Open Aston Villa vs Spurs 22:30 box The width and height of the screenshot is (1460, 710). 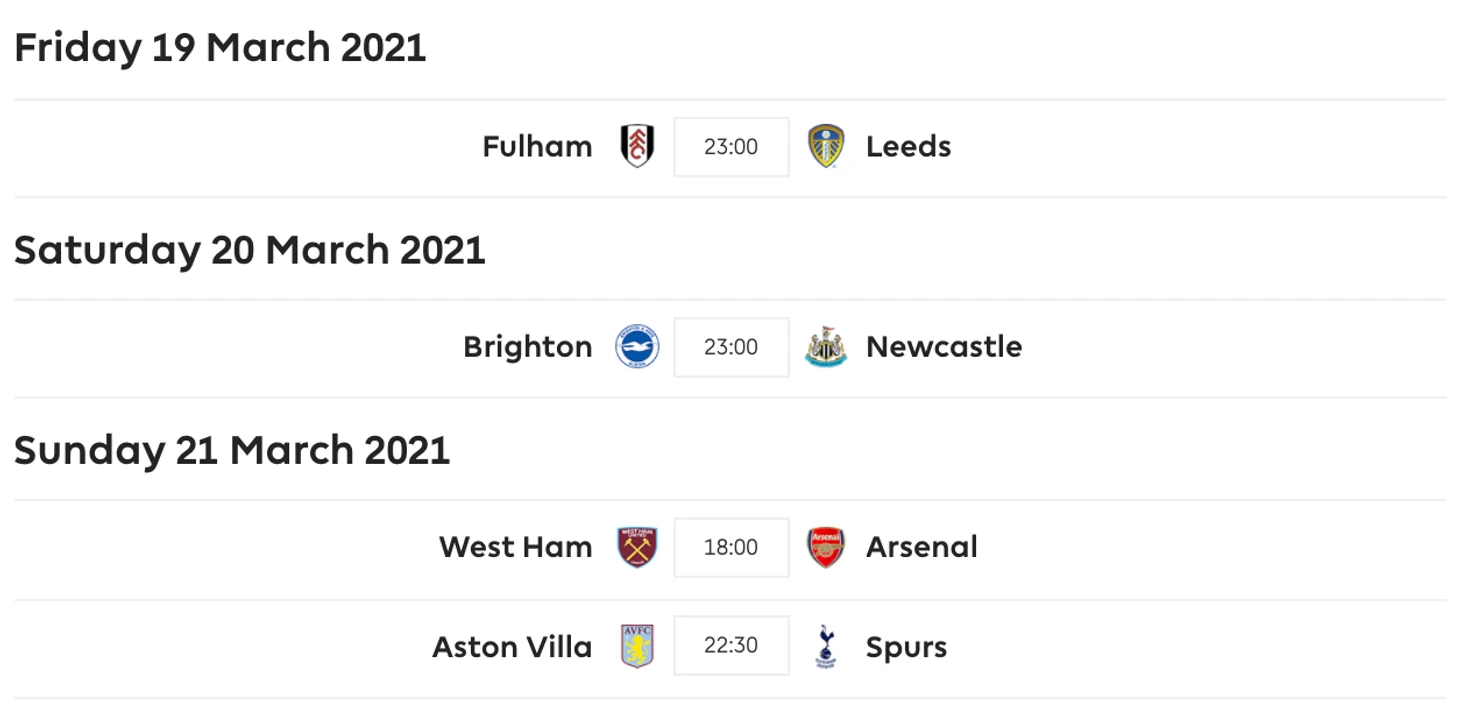click(731, 646)
